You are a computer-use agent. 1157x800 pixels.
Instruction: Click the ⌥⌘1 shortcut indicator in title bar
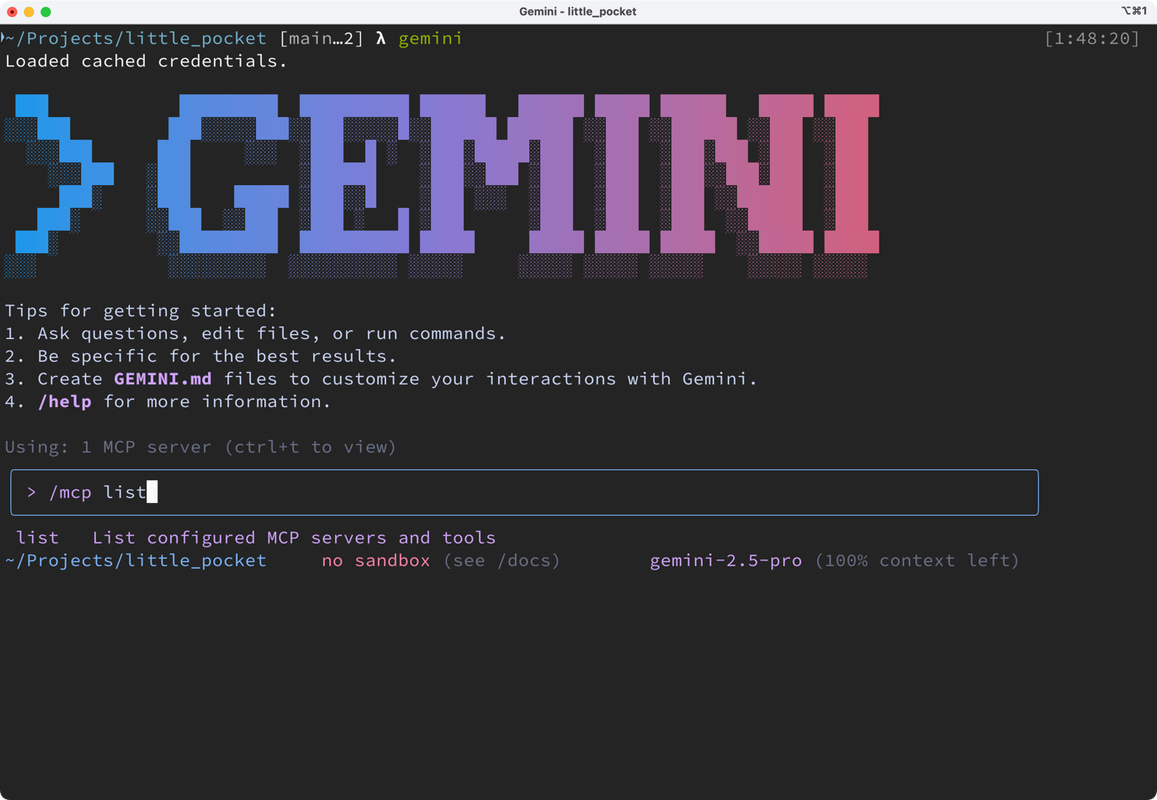click(x=1134, y=11)
